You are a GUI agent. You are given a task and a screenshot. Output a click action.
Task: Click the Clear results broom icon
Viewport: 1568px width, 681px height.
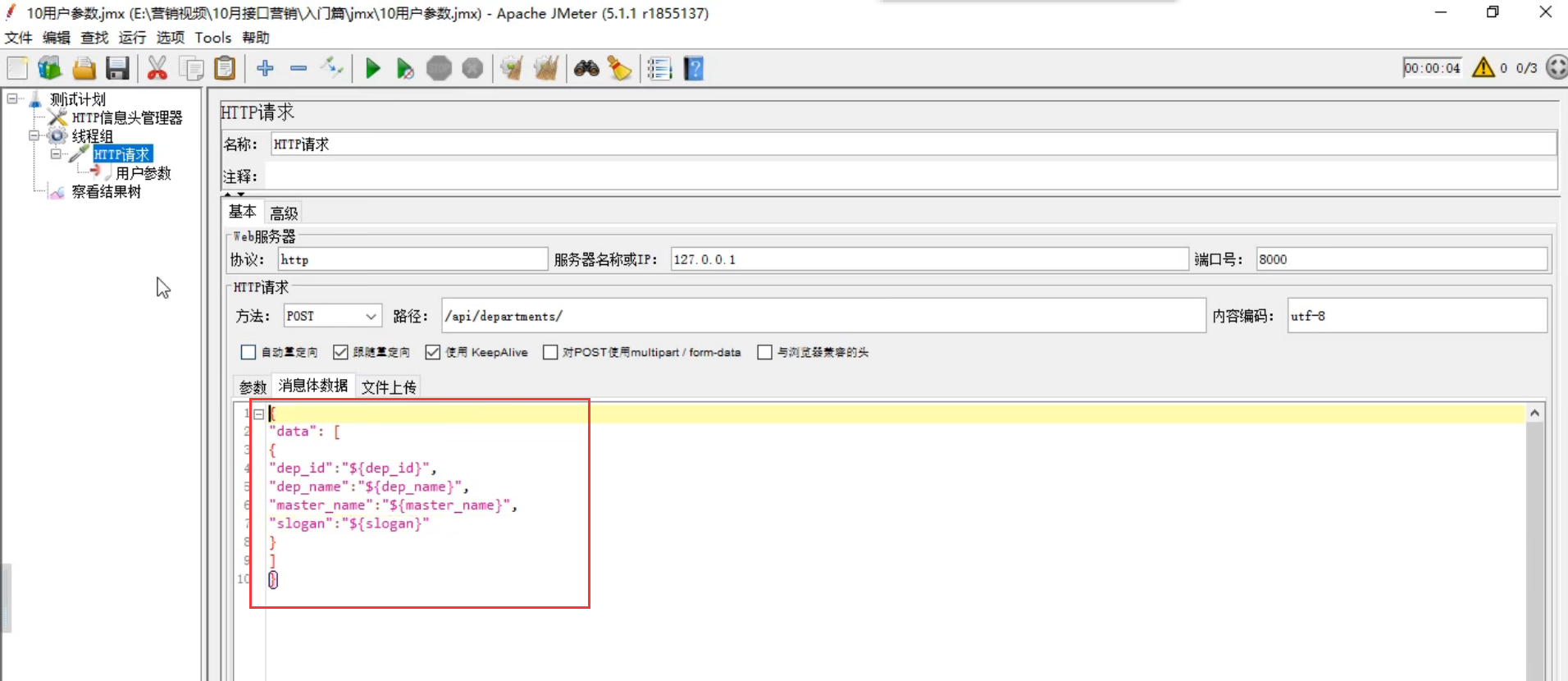coord(512,68)
